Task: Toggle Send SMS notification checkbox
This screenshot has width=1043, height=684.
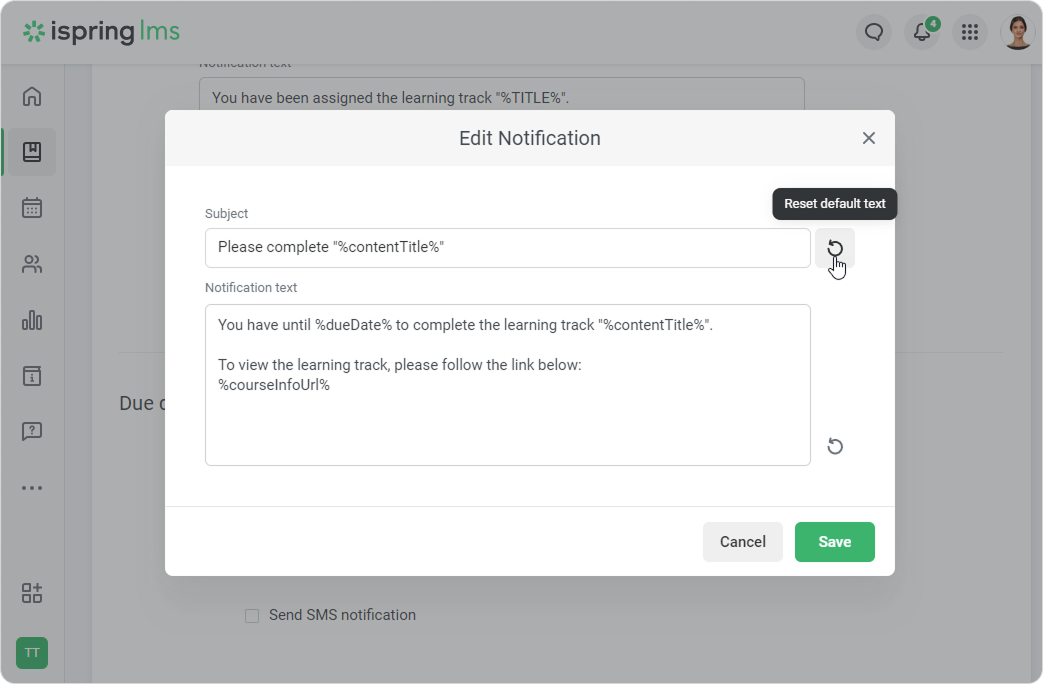Action: 252,616
